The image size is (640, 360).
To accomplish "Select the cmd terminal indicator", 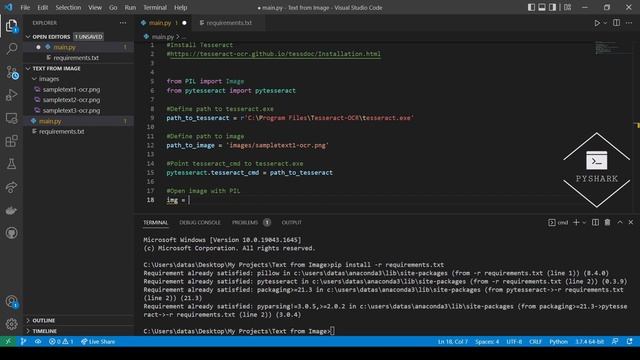I will 558,222.
